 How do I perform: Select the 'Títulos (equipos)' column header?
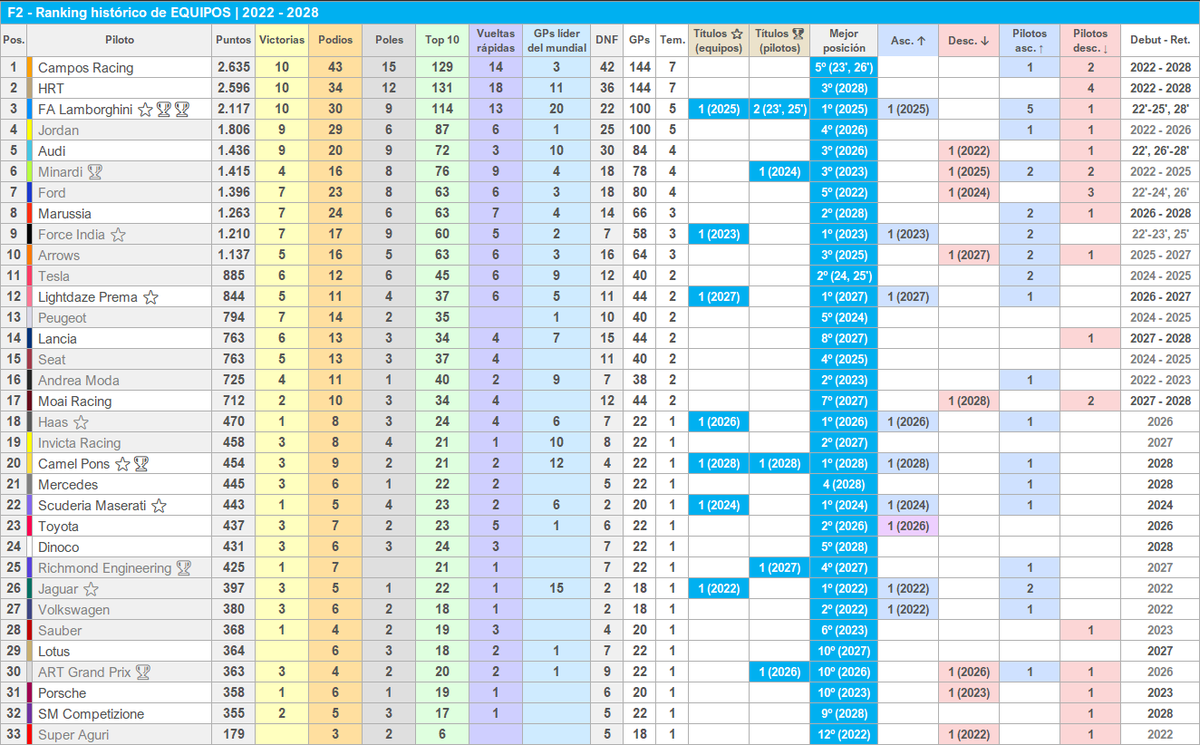718,41
